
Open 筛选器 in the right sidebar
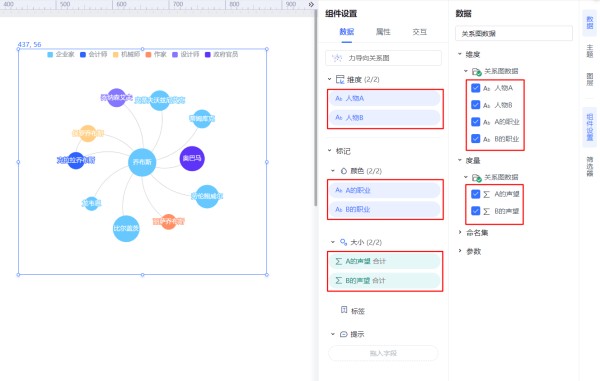(x=590, y=167)
